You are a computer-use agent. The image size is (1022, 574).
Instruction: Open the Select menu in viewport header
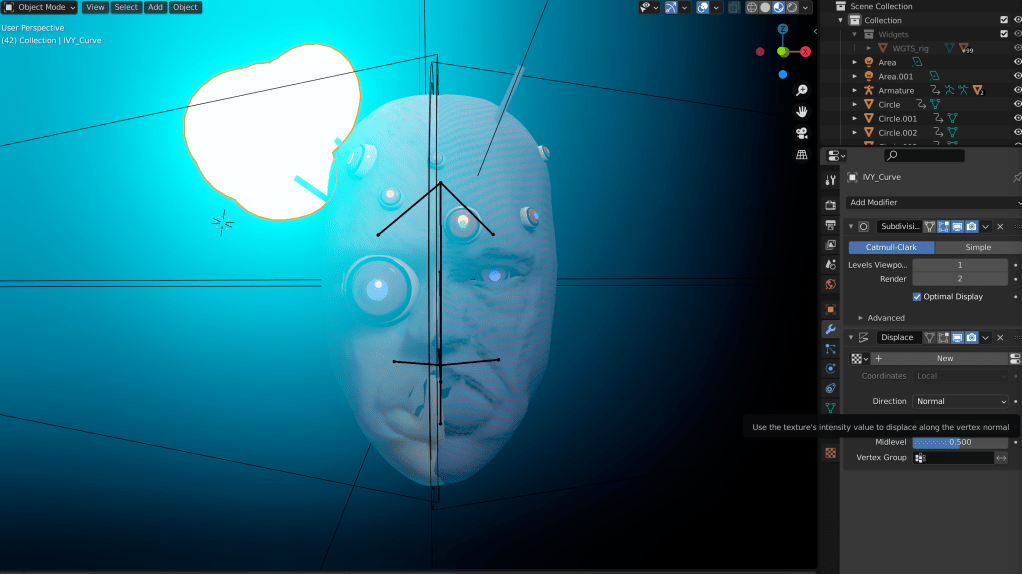click(x=126, y=7)
